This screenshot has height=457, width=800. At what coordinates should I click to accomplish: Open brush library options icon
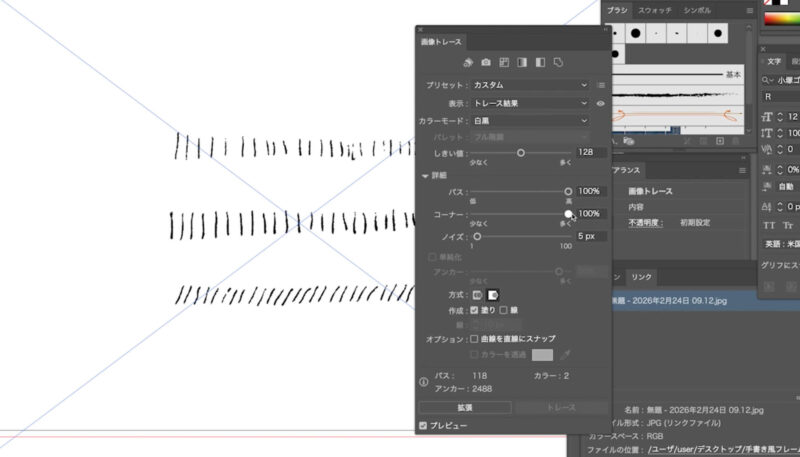(629, 141)
